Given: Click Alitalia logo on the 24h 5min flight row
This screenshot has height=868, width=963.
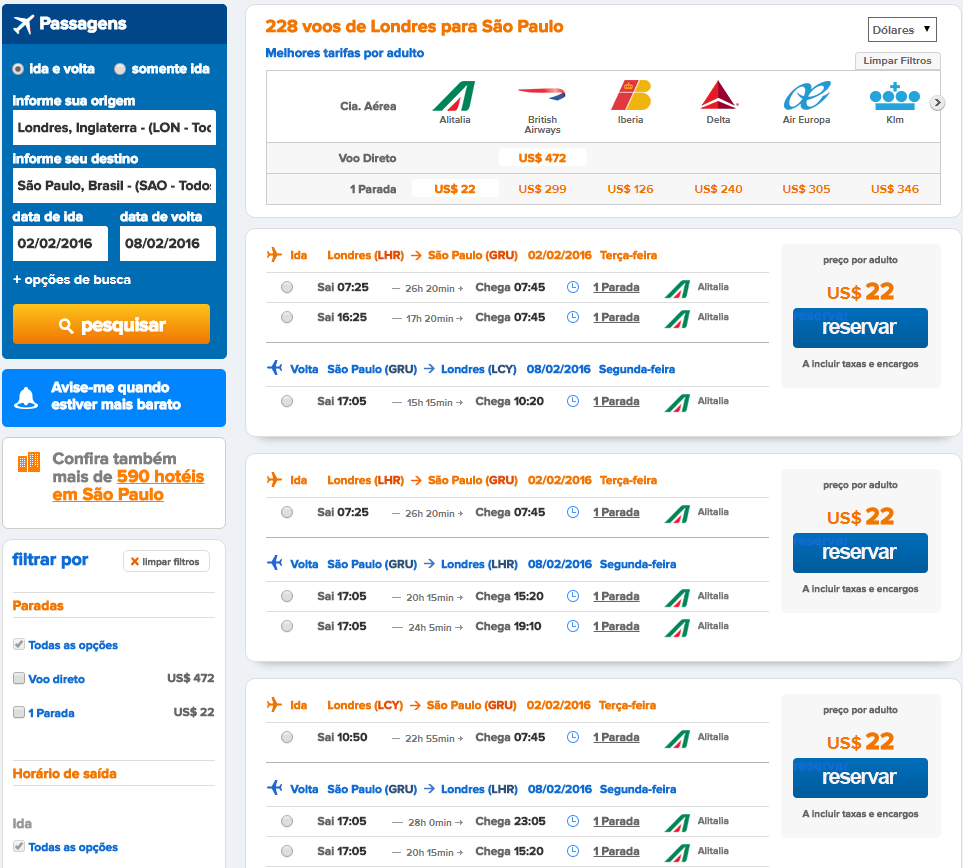Looking at the screenshot, I should pos(677,628).
